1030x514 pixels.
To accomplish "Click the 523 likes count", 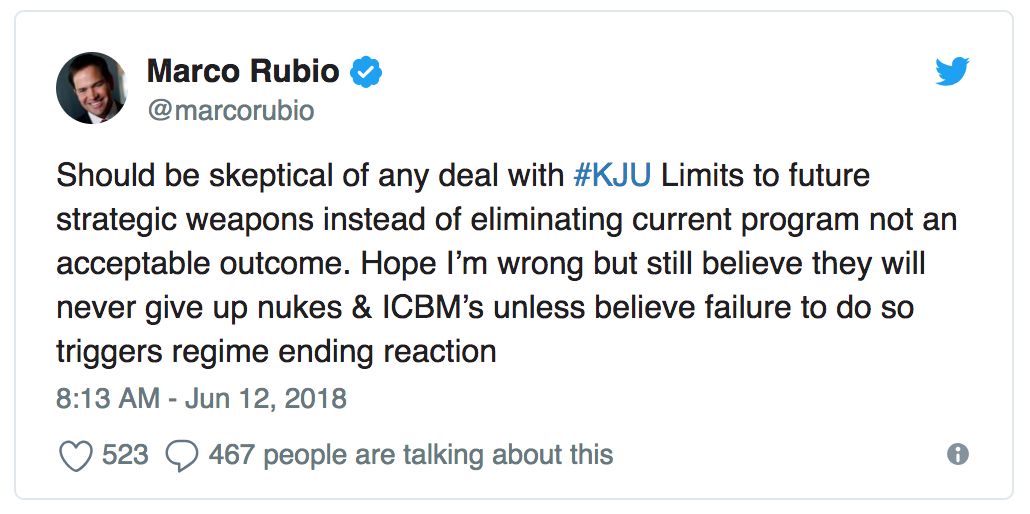I will tap(125, 454).
